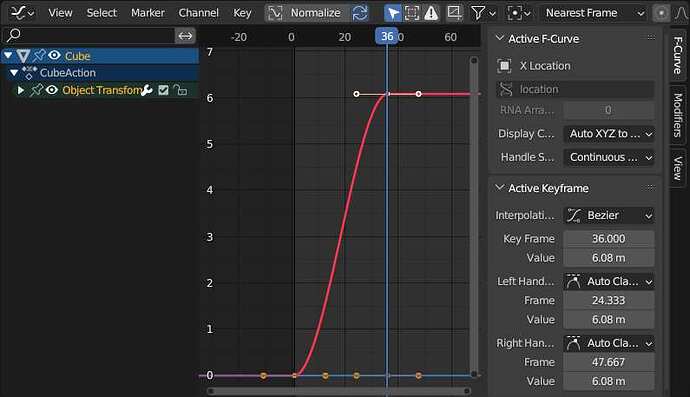Collapse the CubeAction row
Image resolution: width=690 pixels, height=397 pixels.
pos(14,72)
